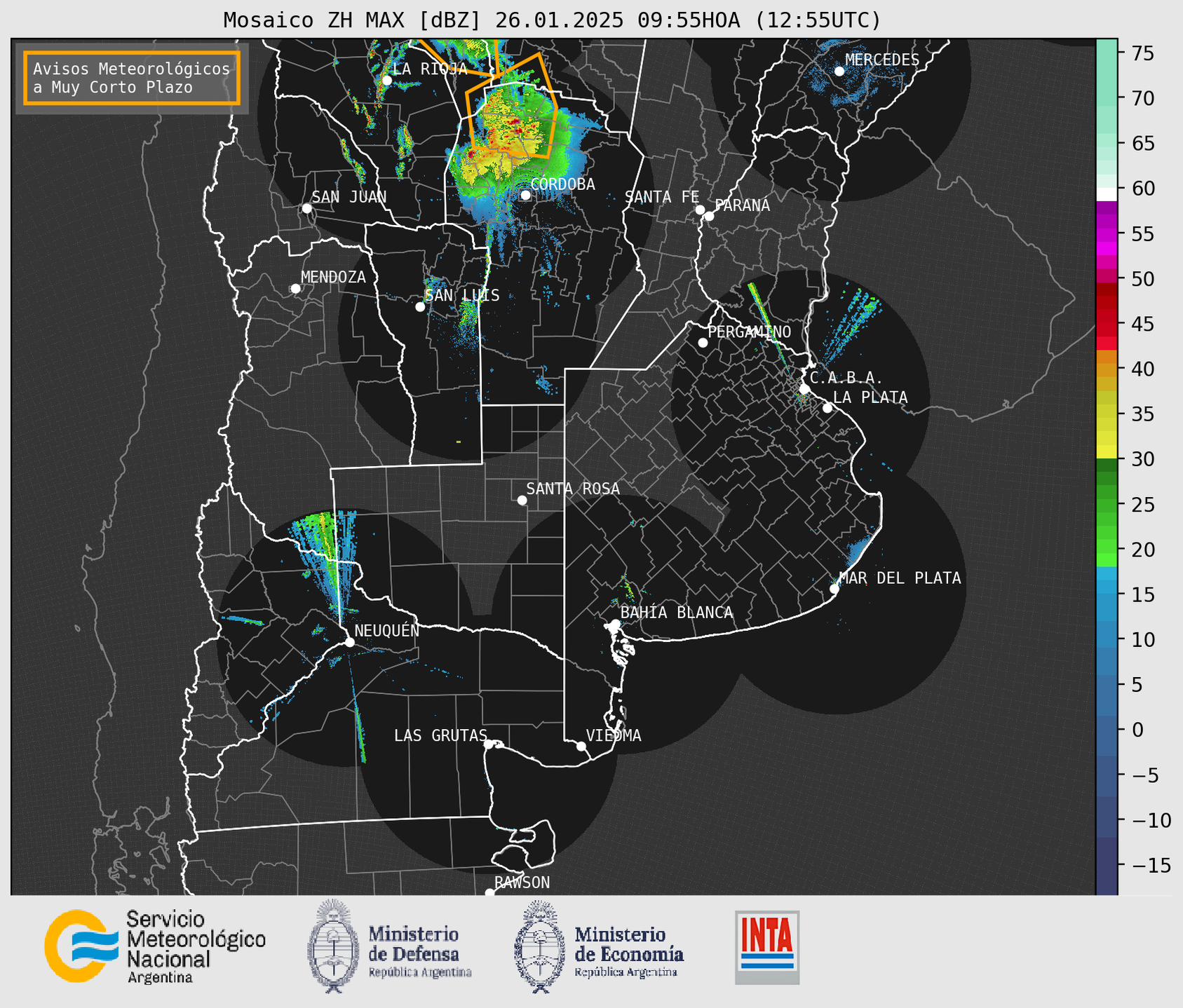Click the San Luis city marker
This screenshot has height=1008, width=1183.
[x=420, y=307]
